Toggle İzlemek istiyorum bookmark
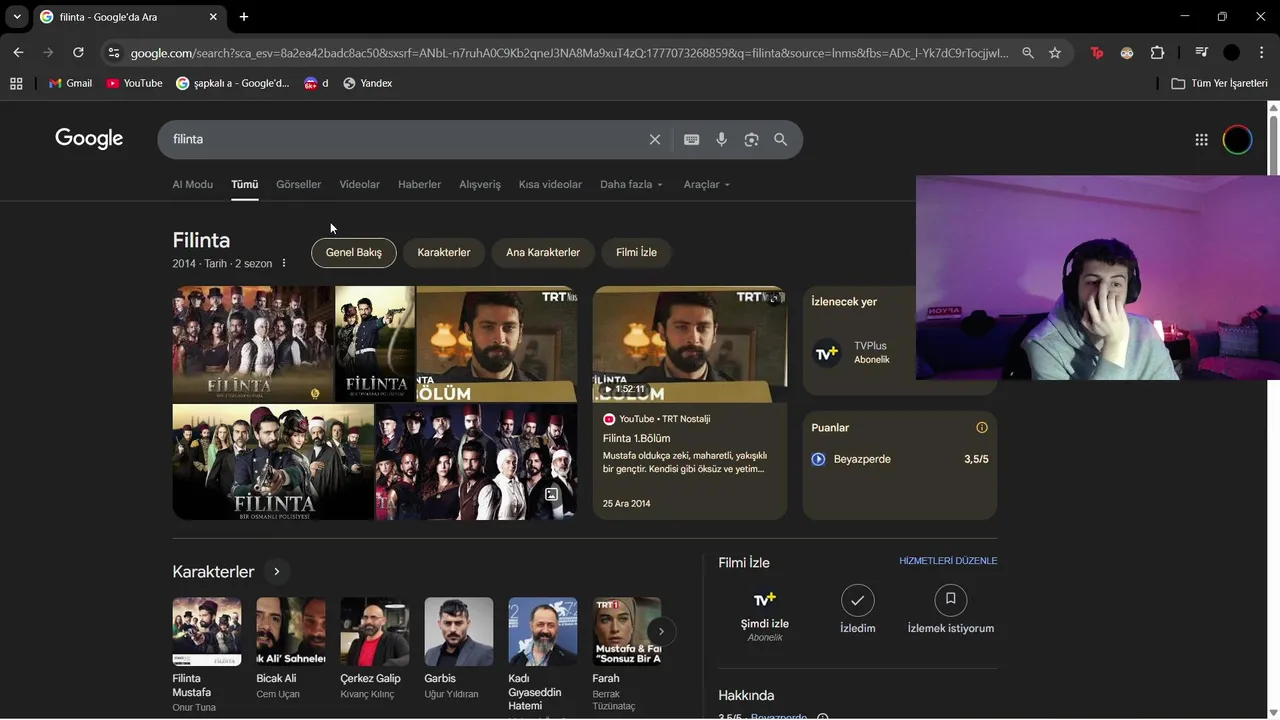The width and height of the screenshot is (1280, 720). tap(950, 600)
